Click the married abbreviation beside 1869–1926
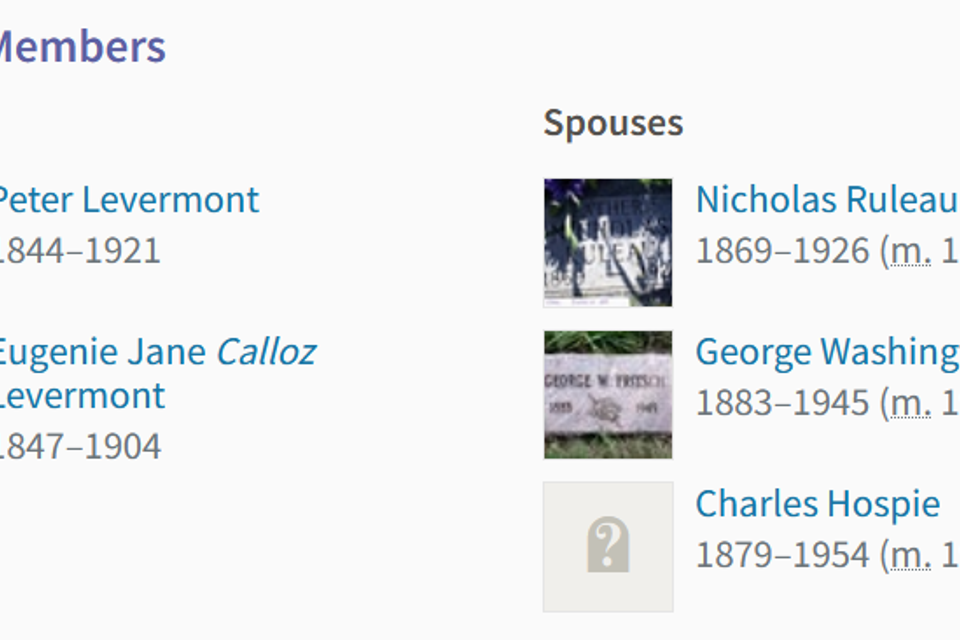The image size is (960, 640). click(x=910, y=251)
